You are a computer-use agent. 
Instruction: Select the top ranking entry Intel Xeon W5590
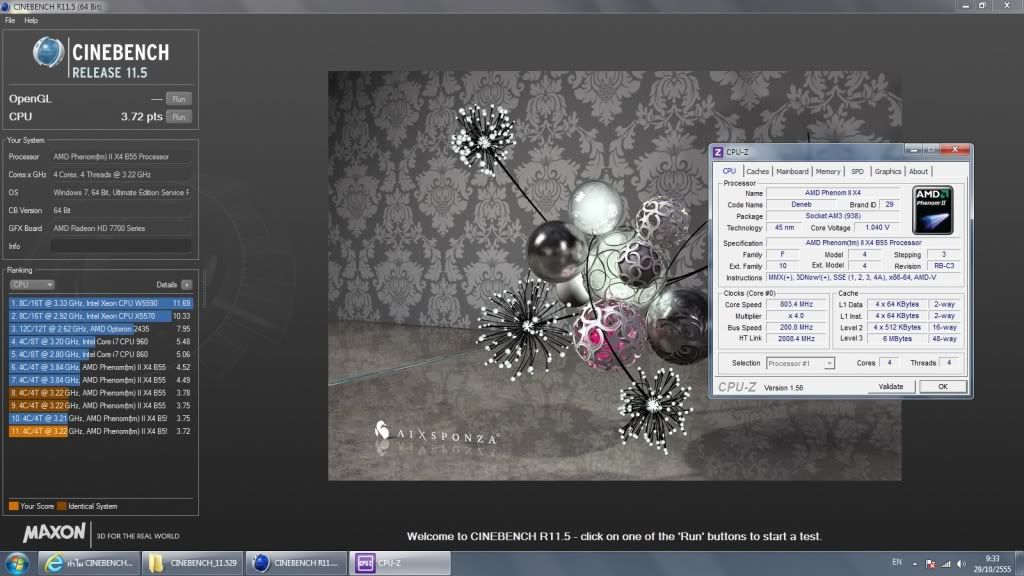coord(100,302)
